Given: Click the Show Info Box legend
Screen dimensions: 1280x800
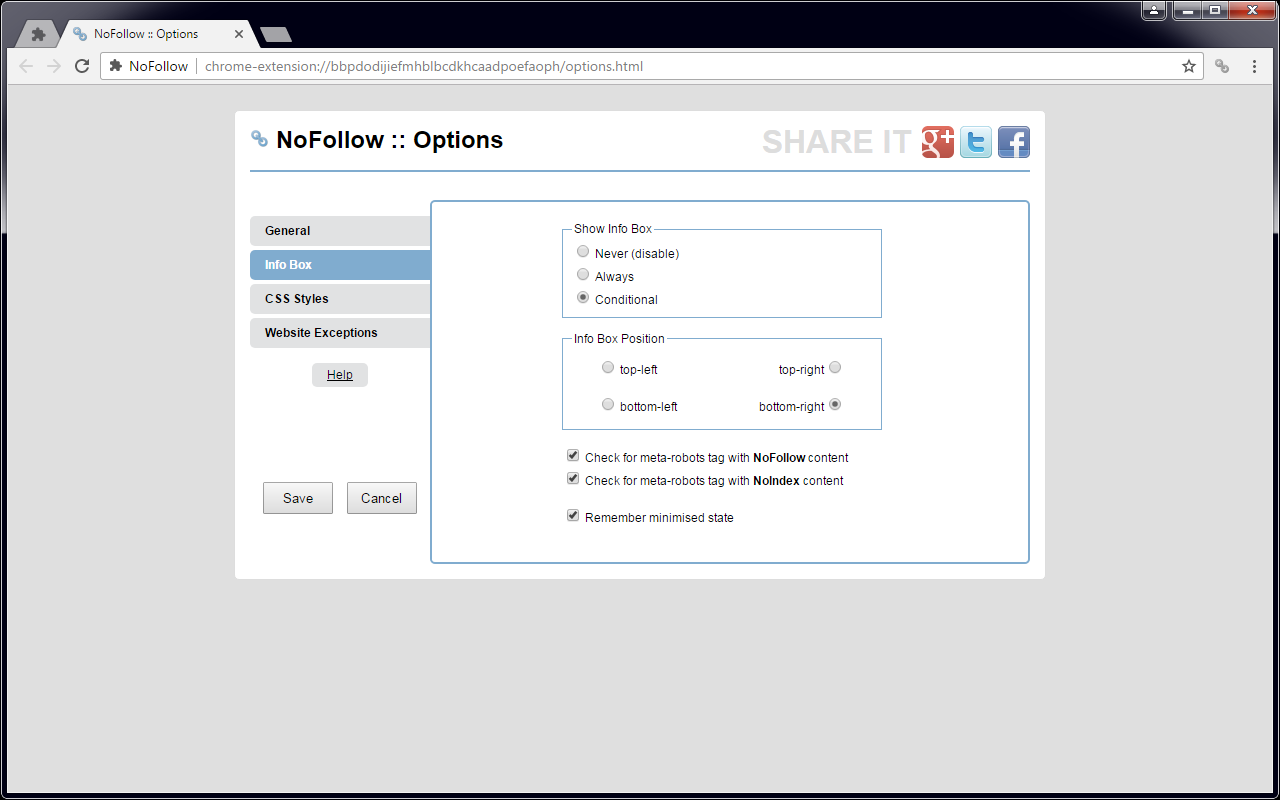Looking at the screenshot, I should [613, 229].
